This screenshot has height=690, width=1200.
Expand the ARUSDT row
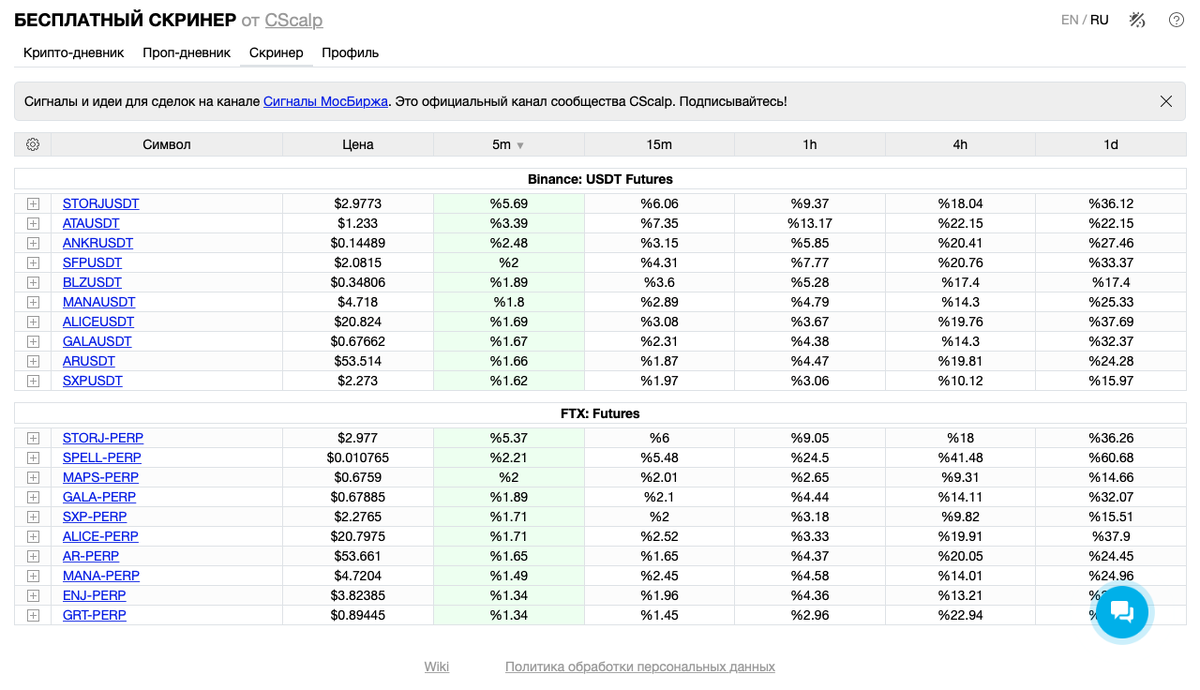pos(33,361)
